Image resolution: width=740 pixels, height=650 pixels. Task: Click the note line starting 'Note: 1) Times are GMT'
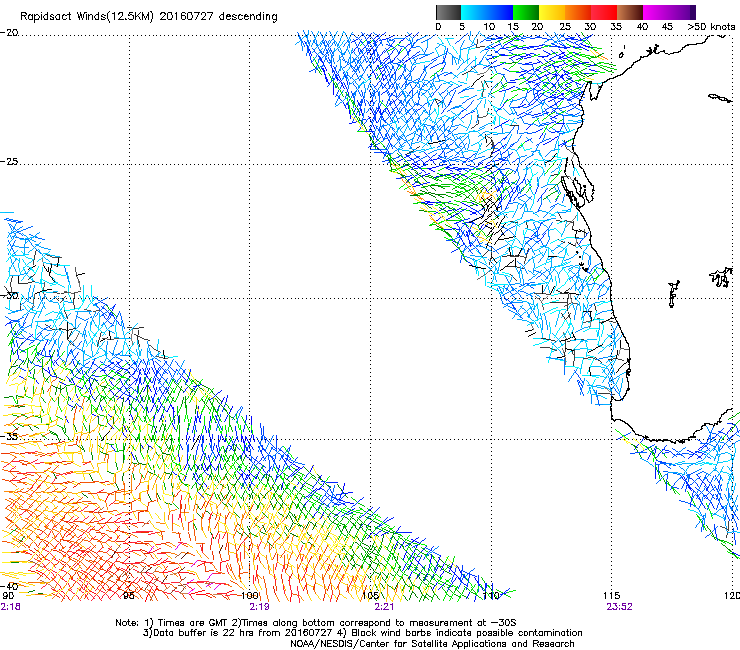pos(316,623)
